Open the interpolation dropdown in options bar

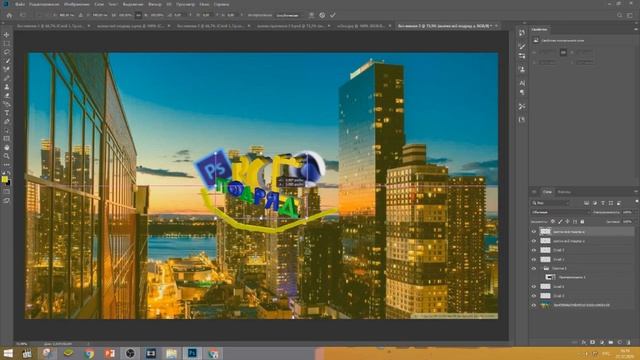tap(288, 15)
